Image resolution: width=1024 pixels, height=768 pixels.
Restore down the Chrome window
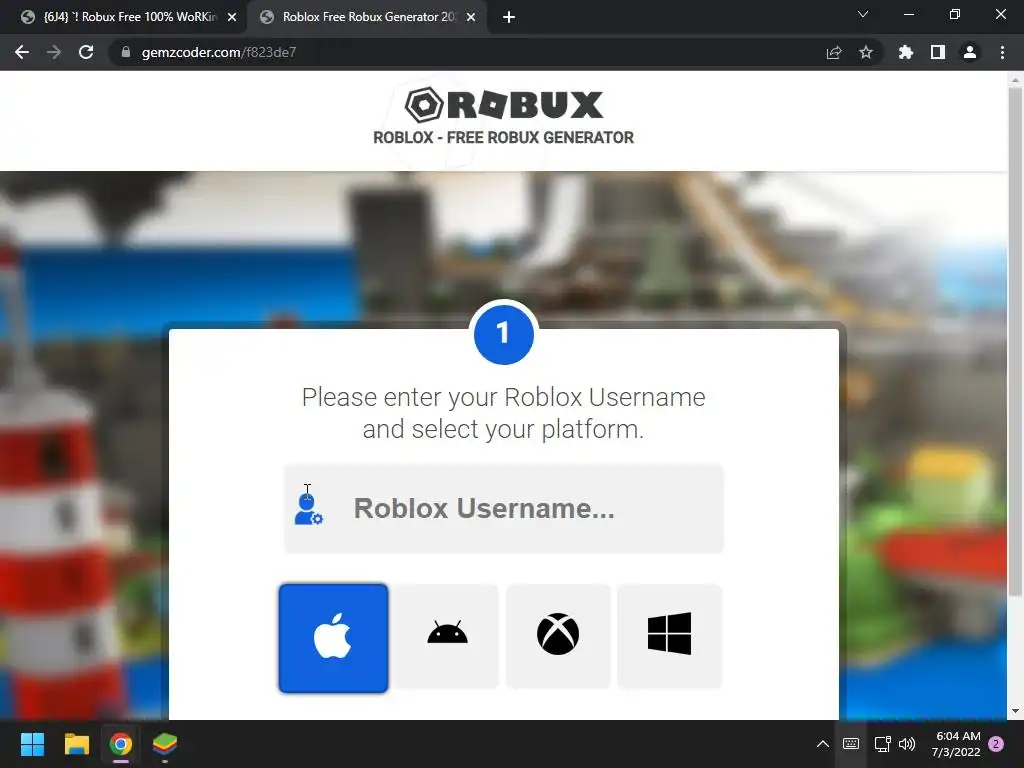[955, 14]
